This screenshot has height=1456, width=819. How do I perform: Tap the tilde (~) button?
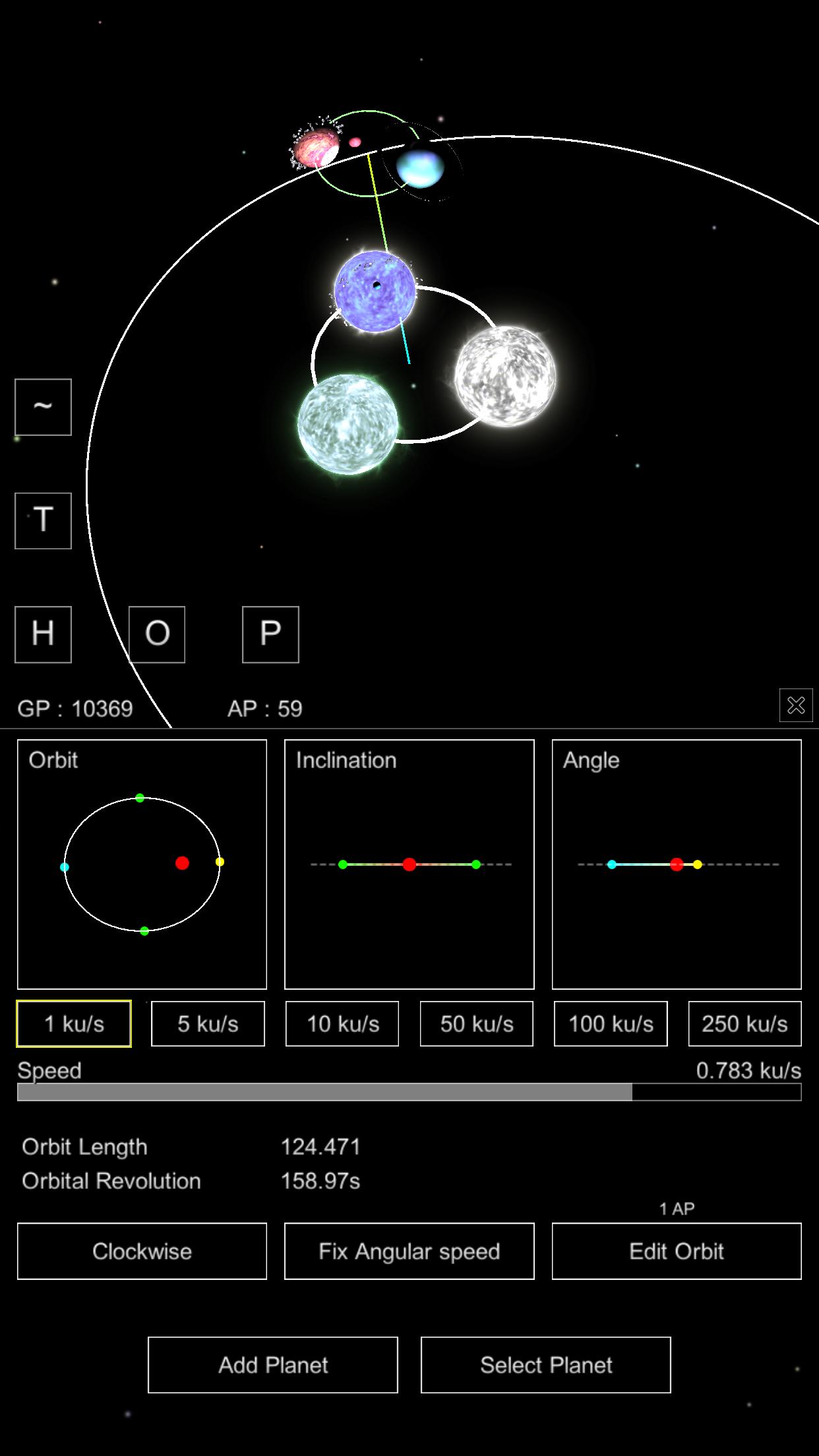point(43,407)
